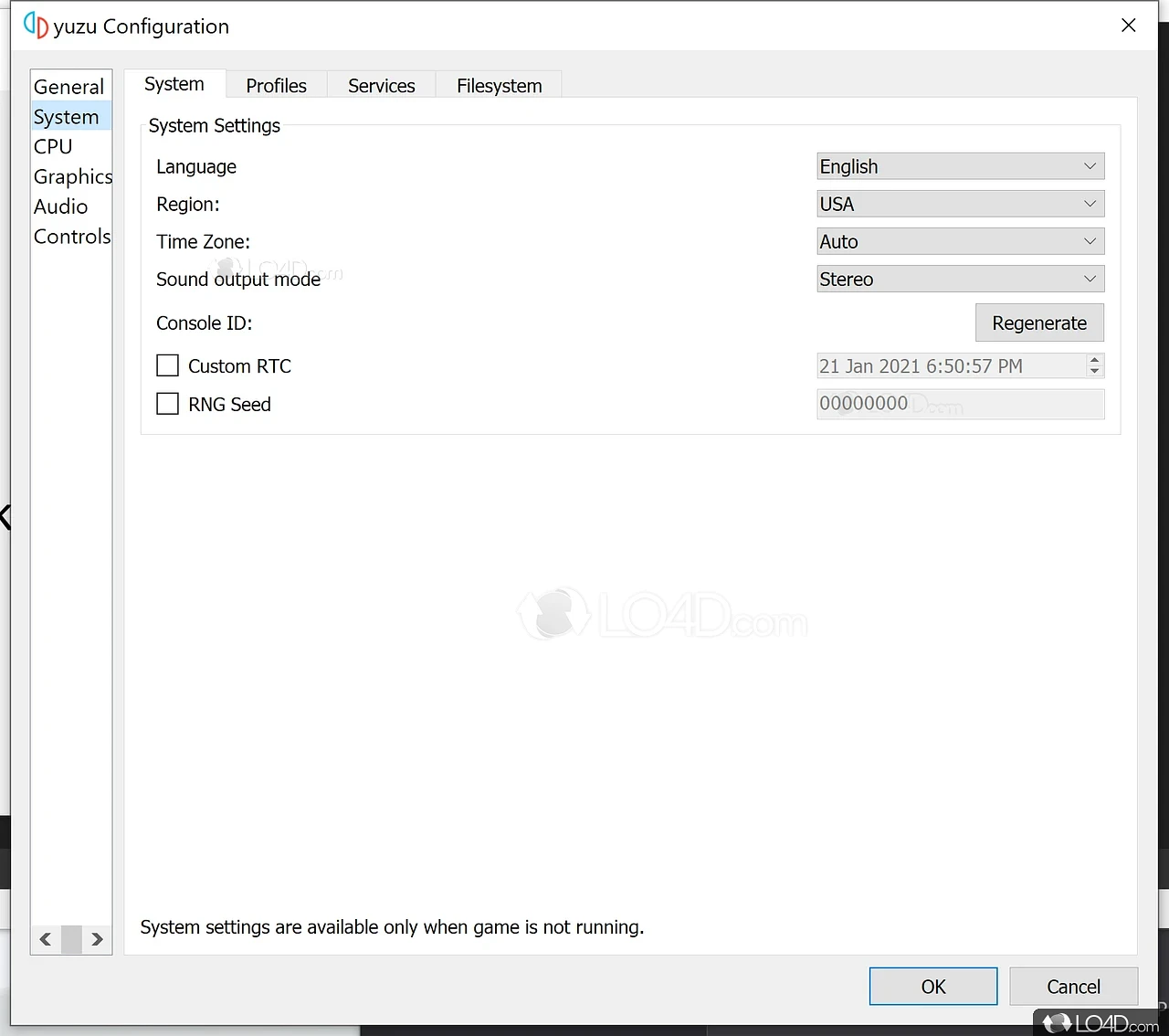Open the Region dropdown showing USA
The width and height of the screenshot is (1169, 1036).
pos(961,204)
